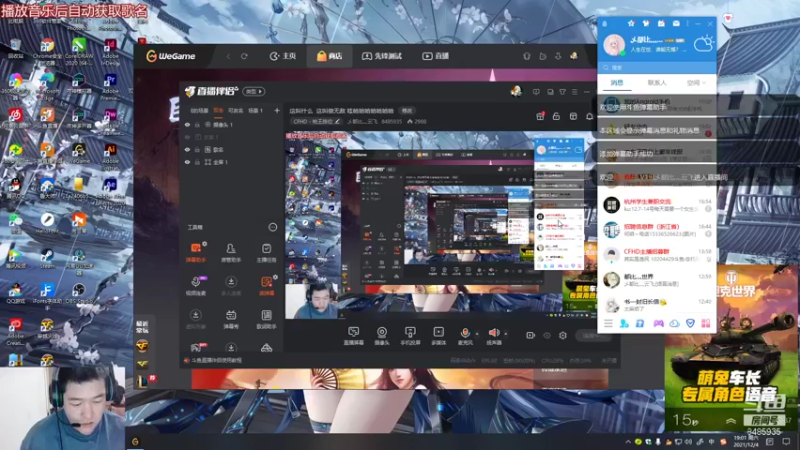Open 杭州学生兼职交流 QQ chat

[657, 205]
